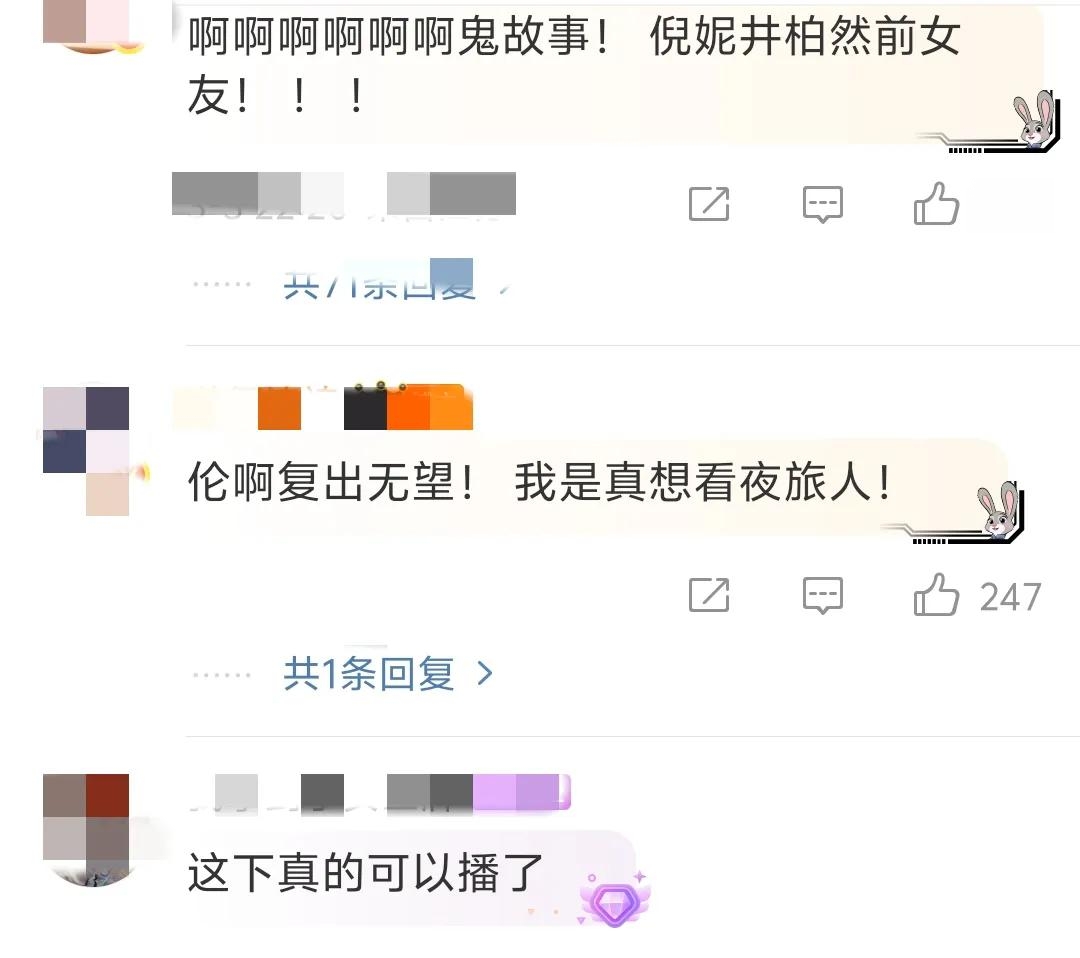Image resolution: width=1080 pixels, height=958 pixels.
Task: Click the purple diamond badge on third comment
Action: [x=615, y=899]
